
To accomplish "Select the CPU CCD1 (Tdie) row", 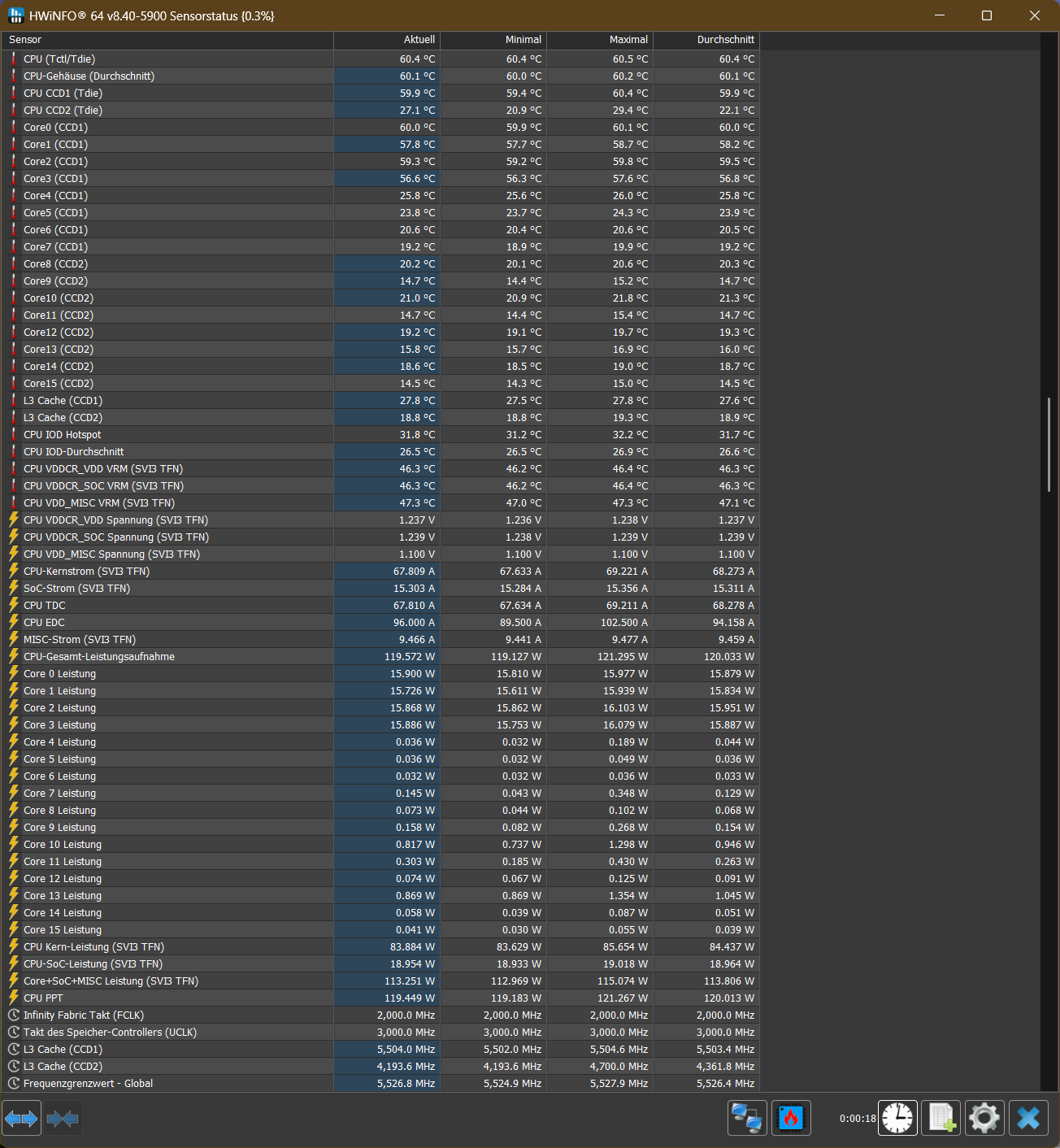I will tap(381, 93).
